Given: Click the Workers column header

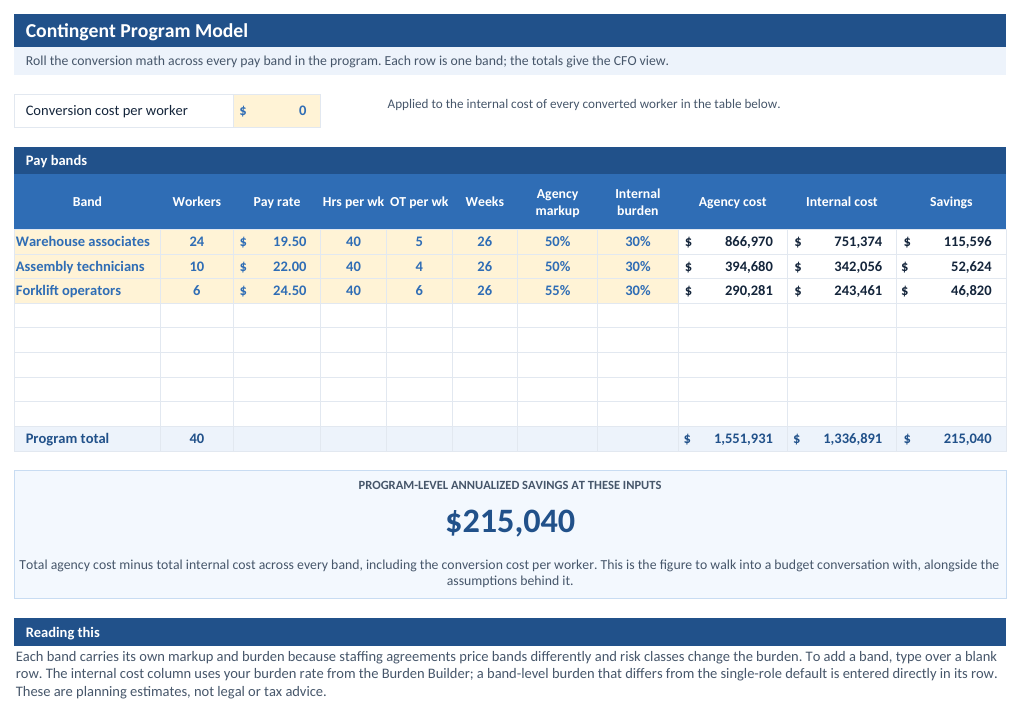Looking at the screenshot, I should (x=197, y=202).
